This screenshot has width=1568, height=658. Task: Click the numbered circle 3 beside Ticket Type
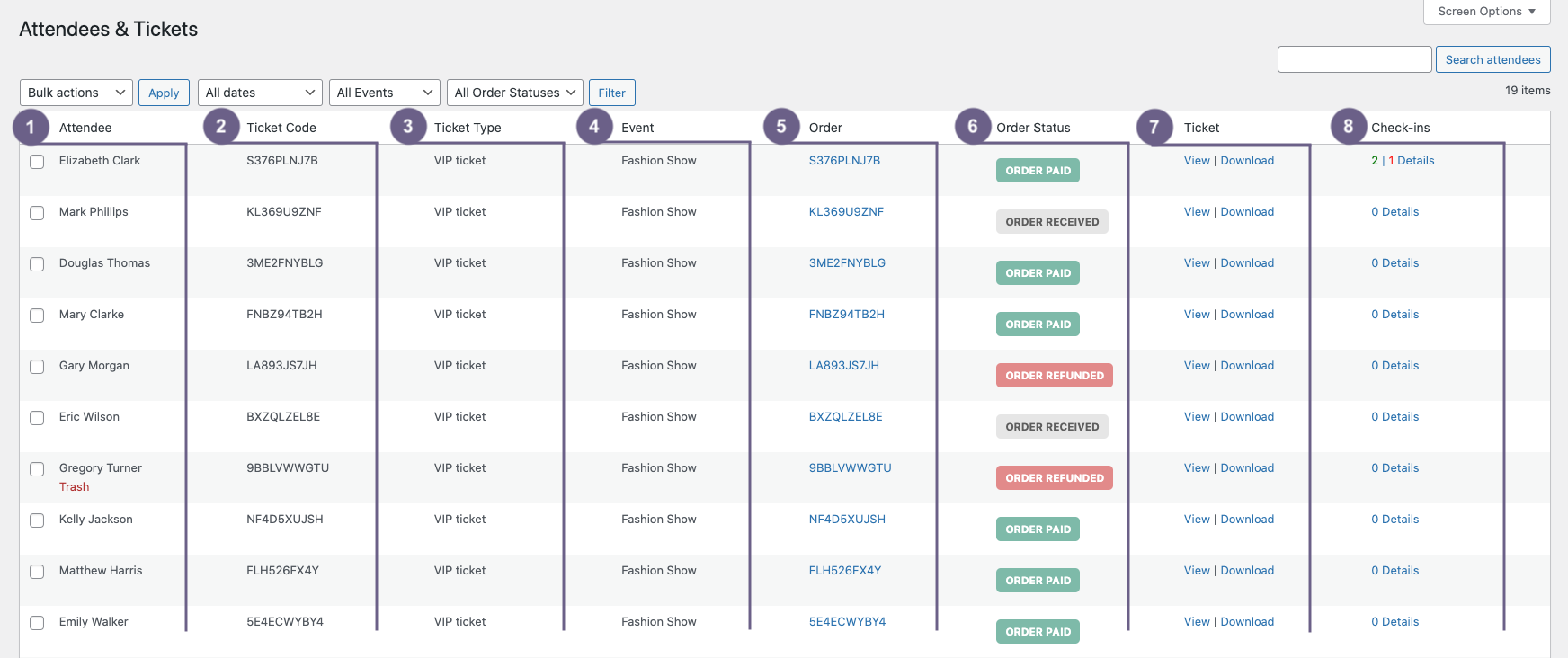(408, 128)
